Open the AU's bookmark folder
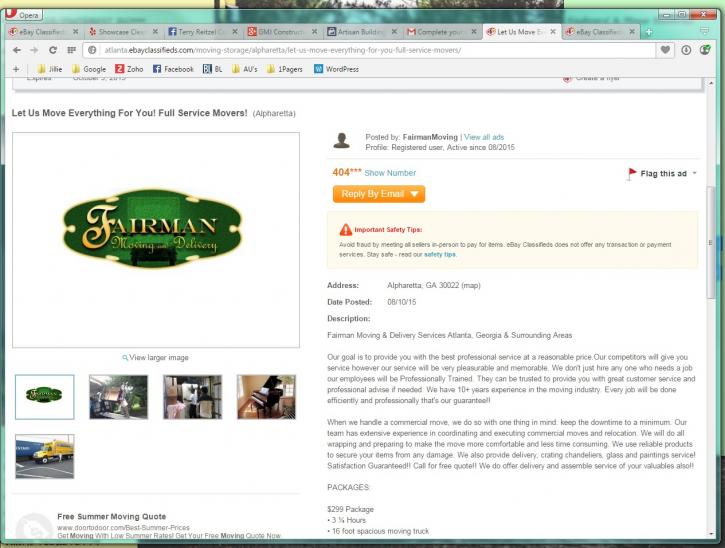The image size is (725, 548). [x=245, y=69]
